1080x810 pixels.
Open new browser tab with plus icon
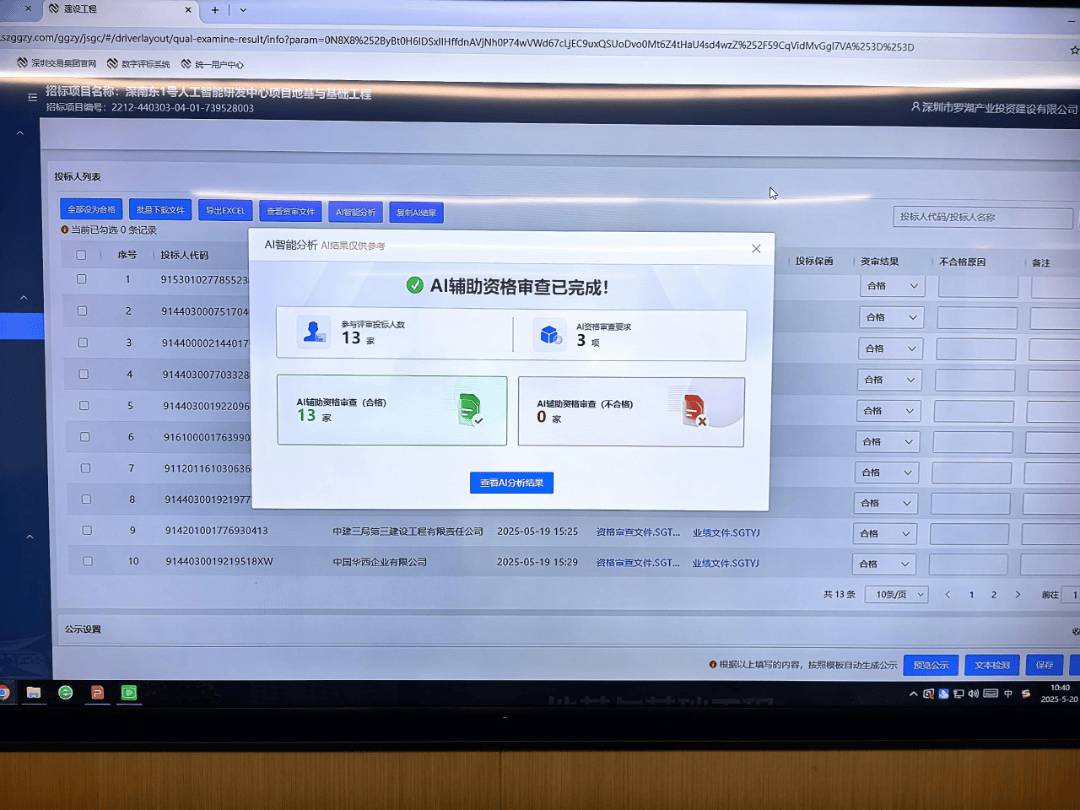click(x=214, y=10)
